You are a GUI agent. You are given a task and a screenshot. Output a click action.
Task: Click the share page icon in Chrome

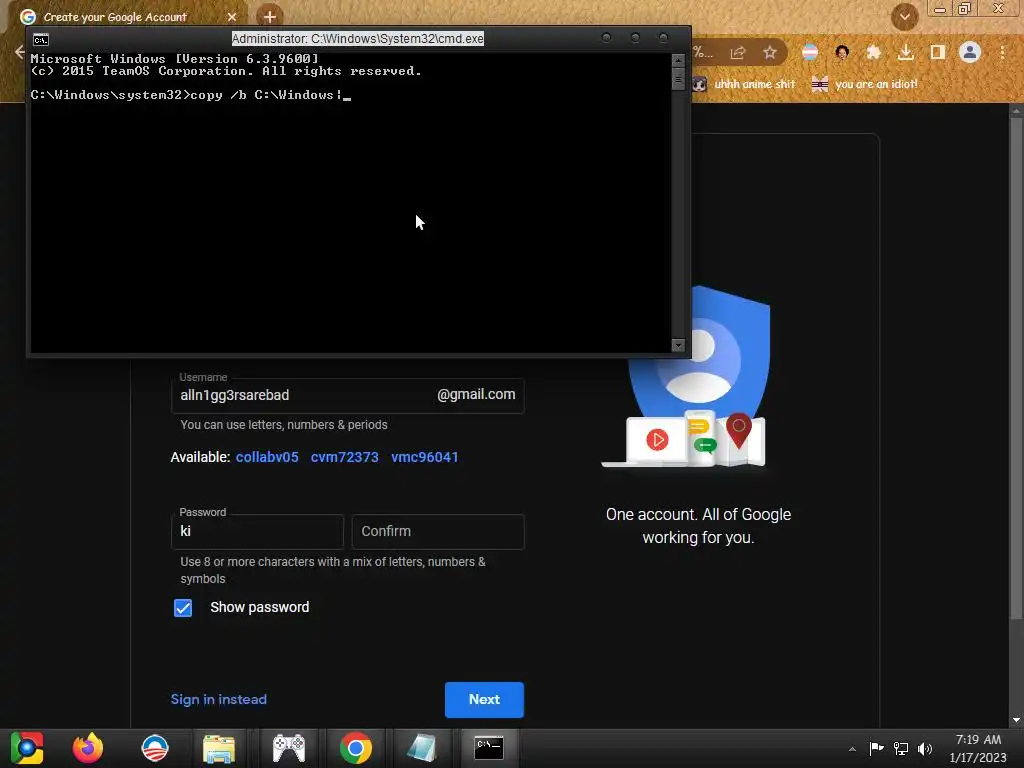click(x=738, y=52)
